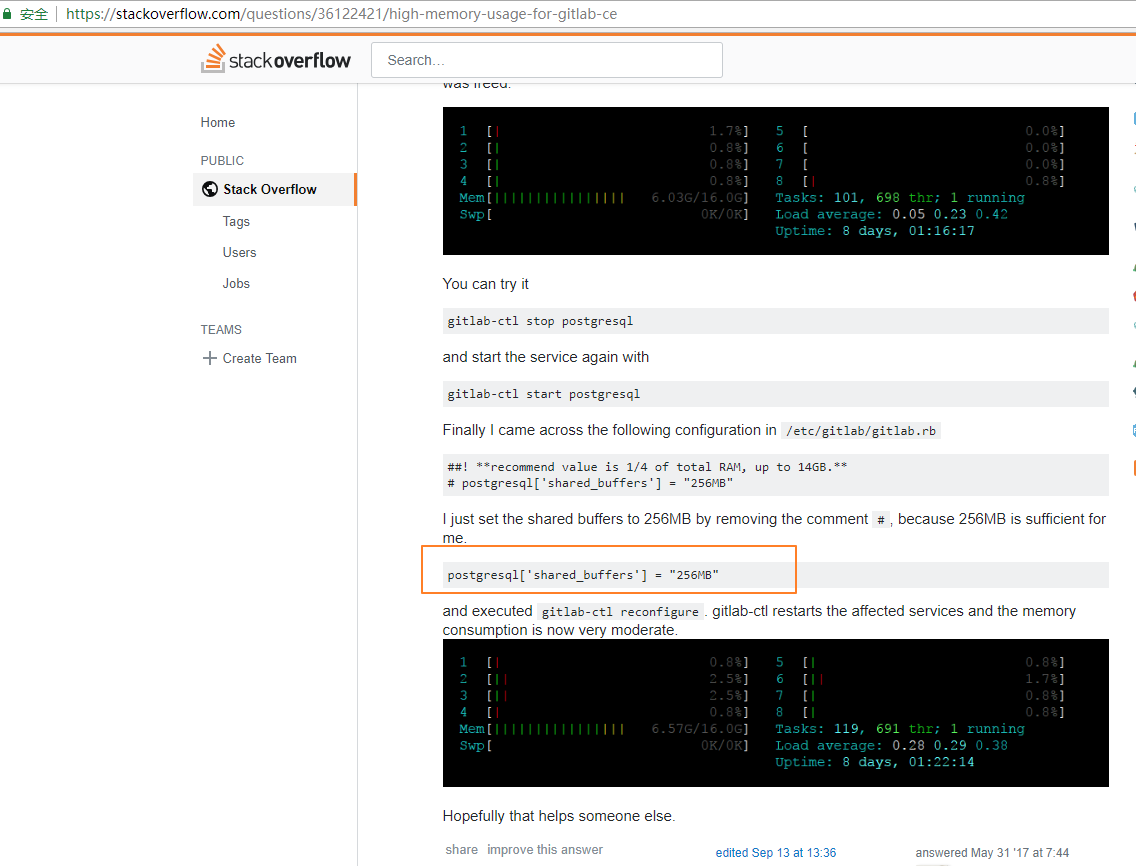
Task: Open the Jobs page from the sidebar
Action: pyautogui.click(x=235, y=283)
